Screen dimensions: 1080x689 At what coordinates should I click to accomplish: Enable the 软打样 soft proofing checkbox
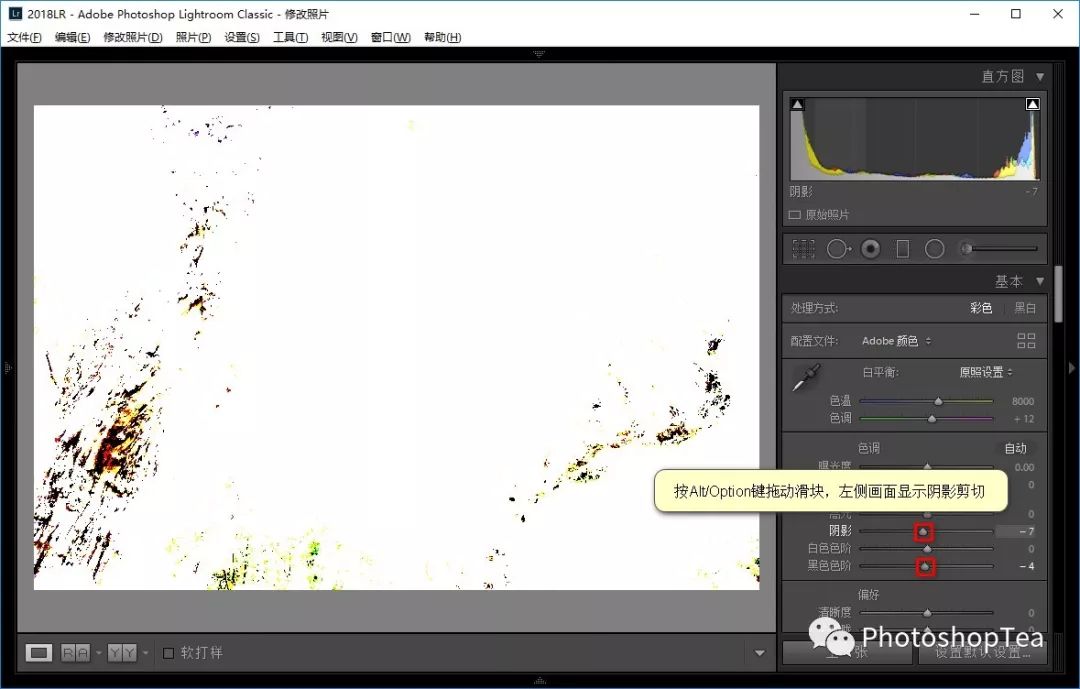click(168, 652)
